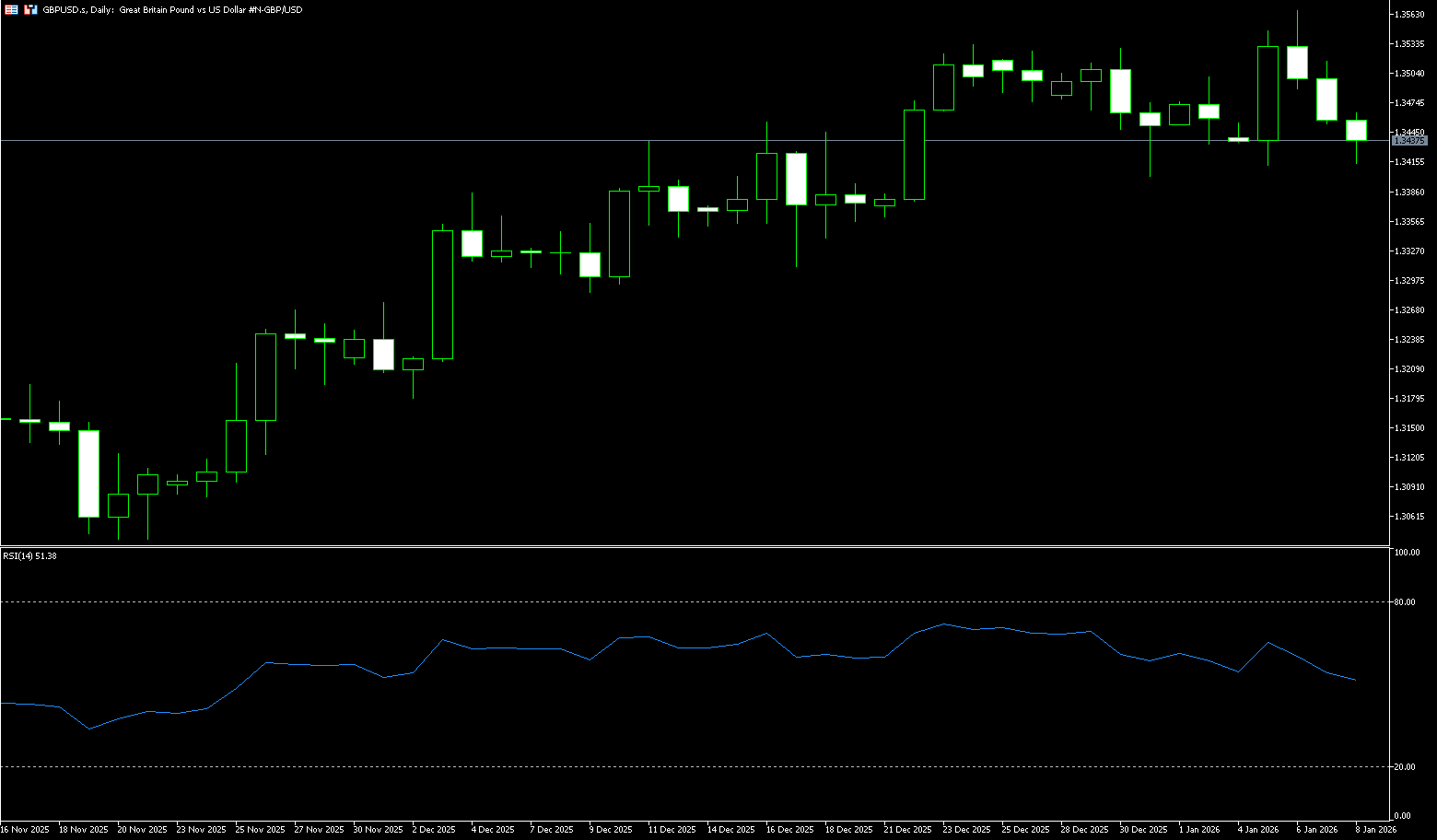
Task: Click the 1.30615 price scale label
Action: click(x=1410, y=517)
